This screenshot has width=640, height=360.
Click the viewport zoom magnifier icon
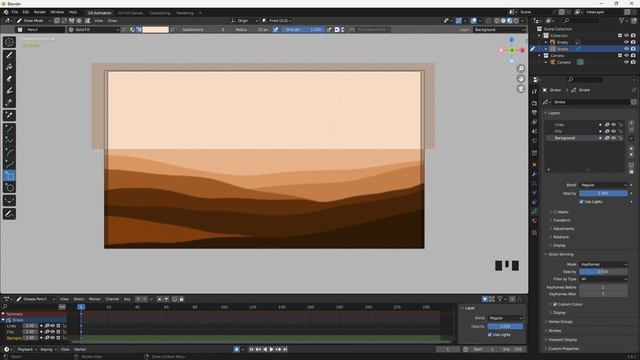[521, 69]
